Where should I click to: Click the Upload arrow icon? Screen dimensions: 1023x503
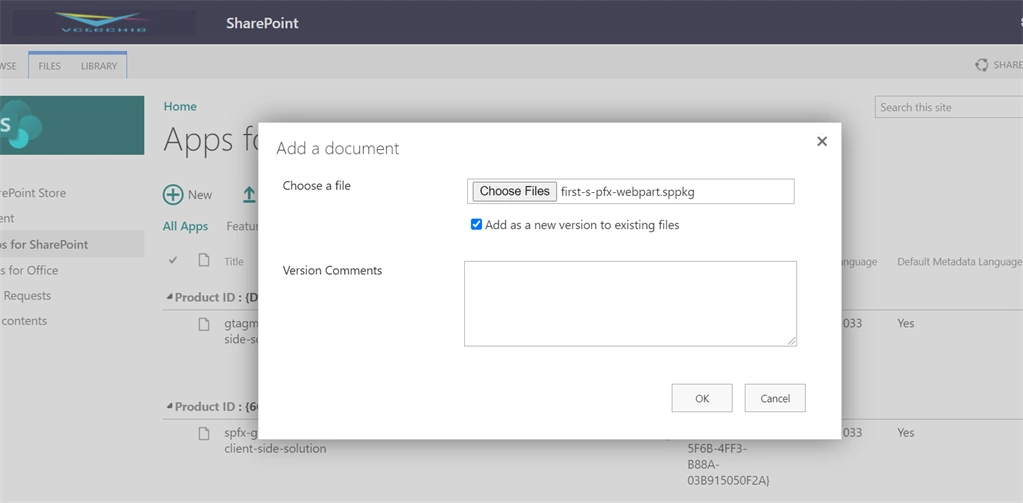(249, 194)
